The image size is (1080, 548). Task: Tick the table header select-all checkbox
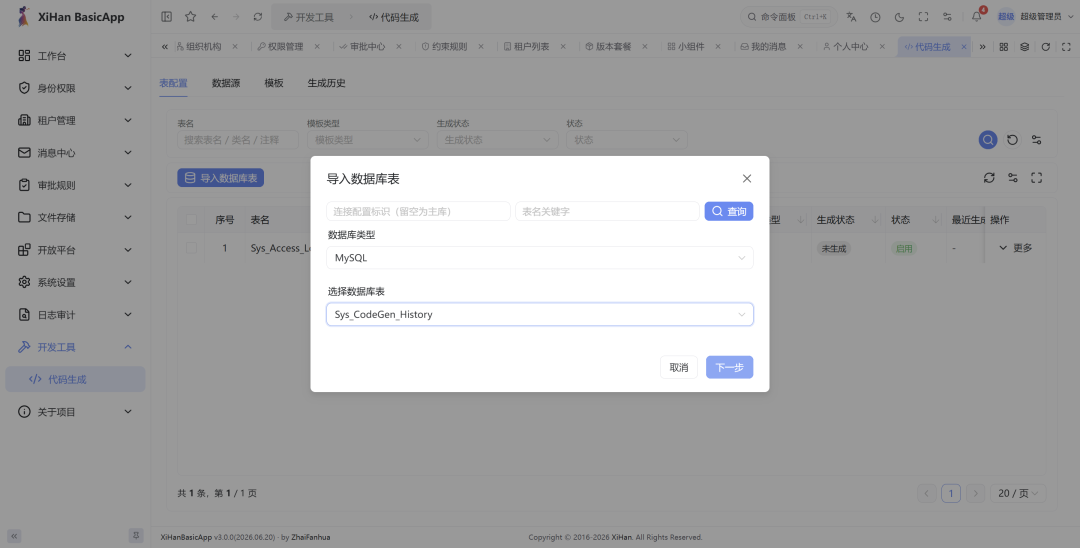tap(191, 220)
